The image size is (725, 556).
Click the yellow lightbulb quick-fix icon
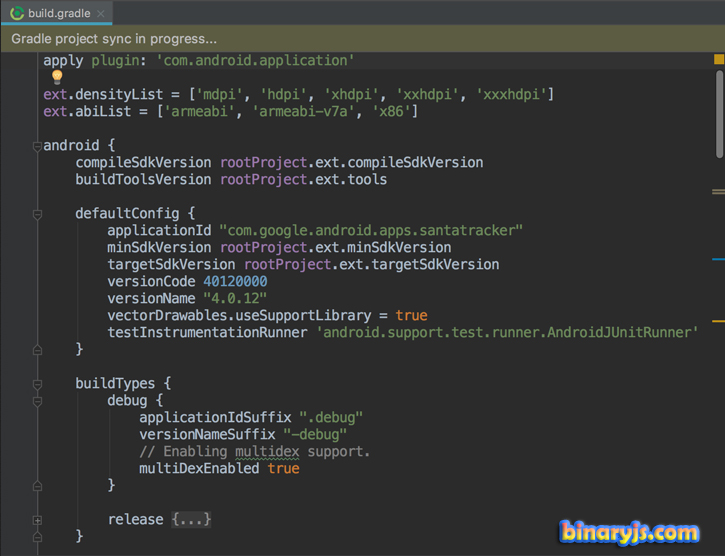tap(57, 76)
